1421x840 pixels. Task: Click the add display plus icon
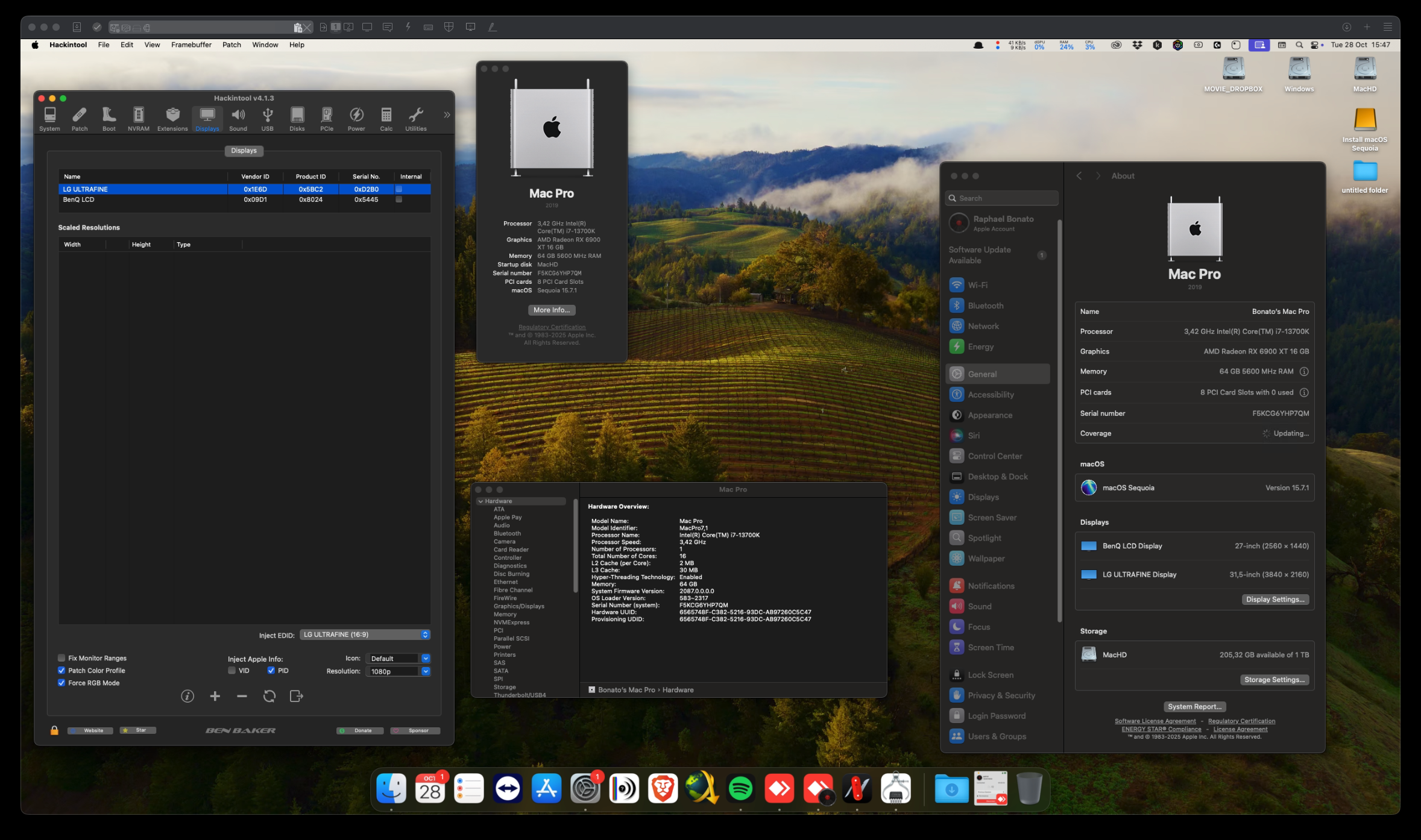click(215, 697)
